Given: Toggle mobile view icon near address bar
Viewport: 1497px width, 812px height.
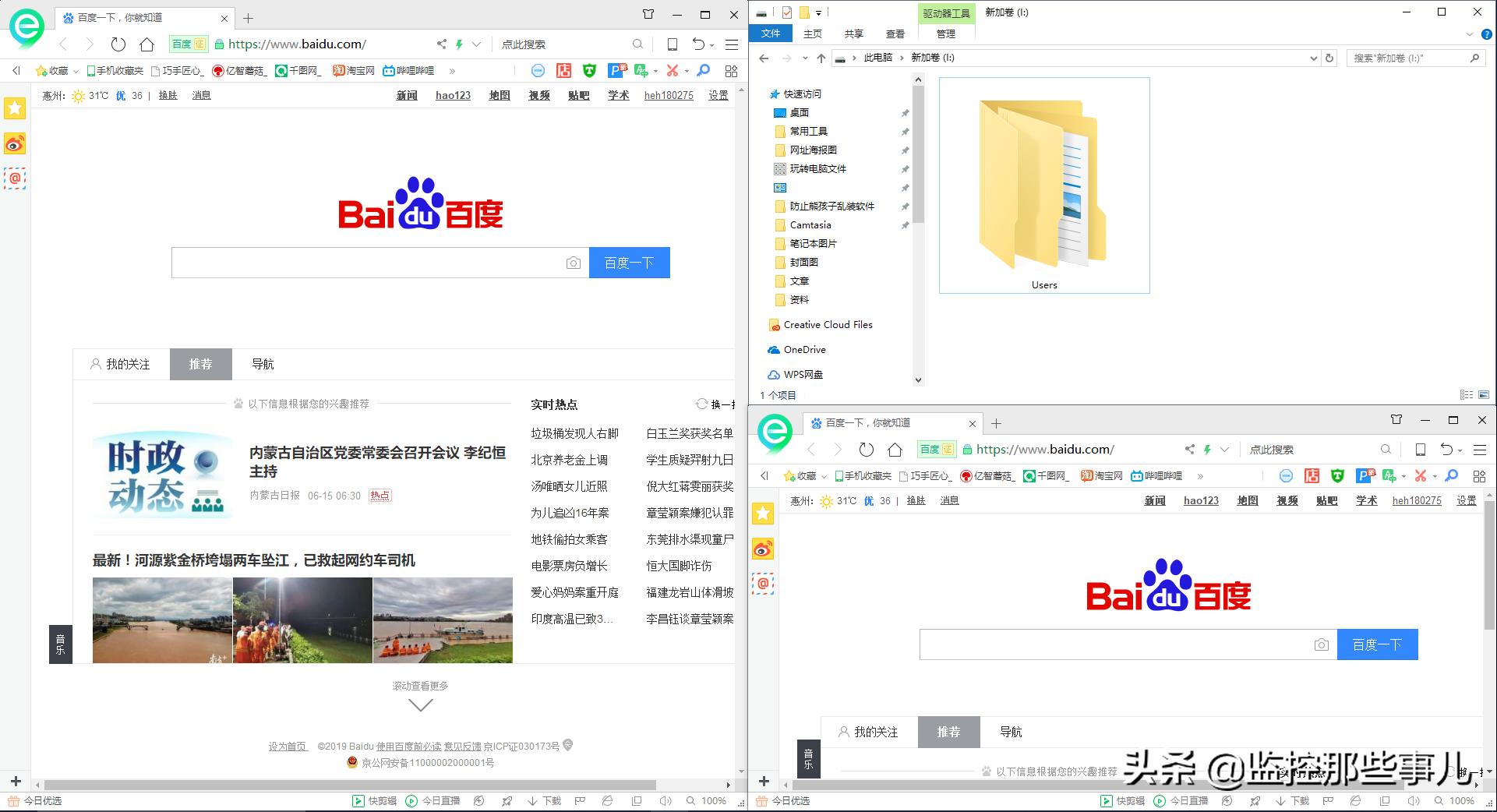Looking at the screenshot, I should pos(670,44).
